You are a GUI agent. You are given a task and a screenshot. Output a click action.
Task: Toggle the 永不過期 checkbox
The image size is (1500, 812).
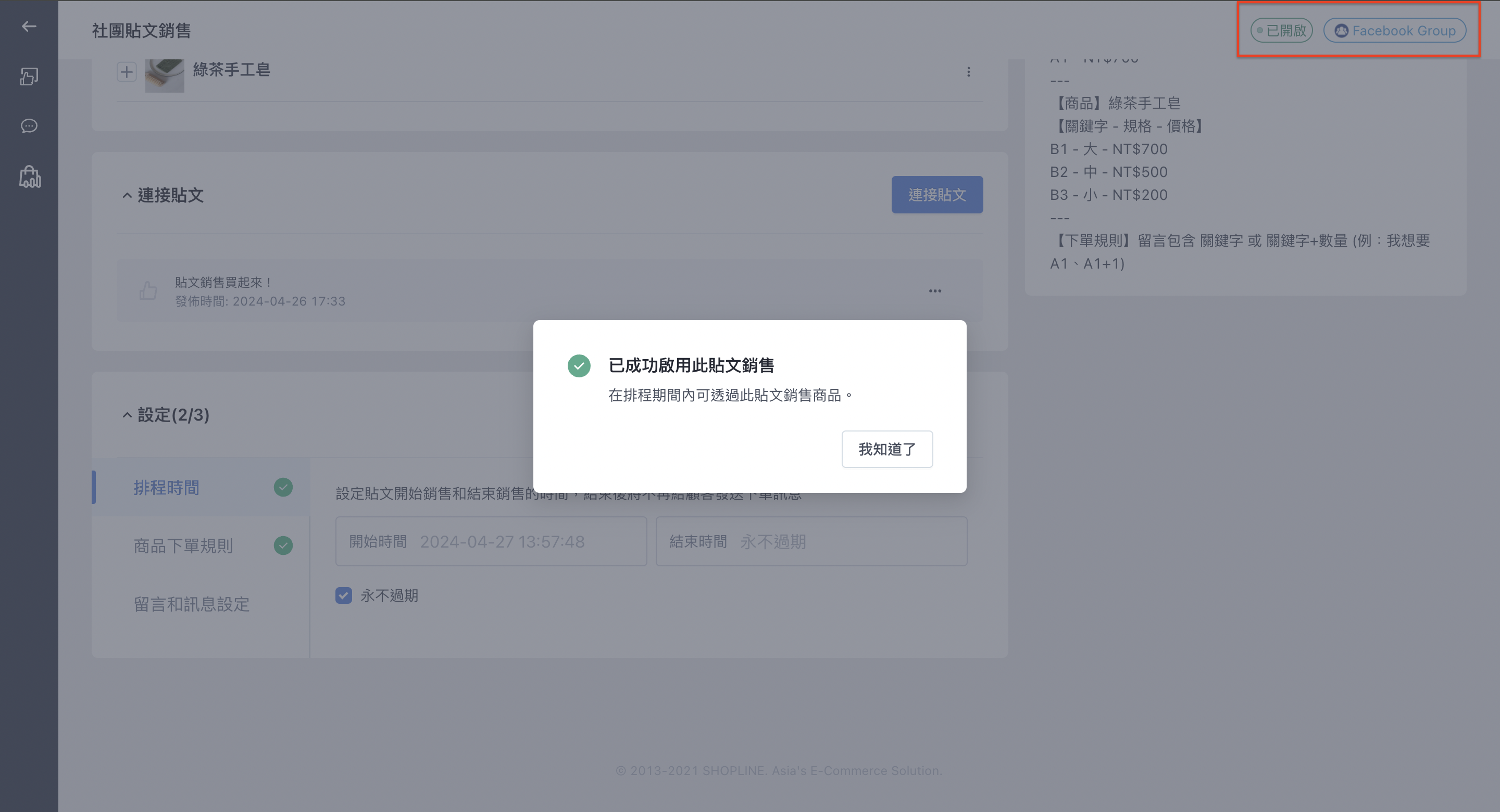[x=344, y=595]
